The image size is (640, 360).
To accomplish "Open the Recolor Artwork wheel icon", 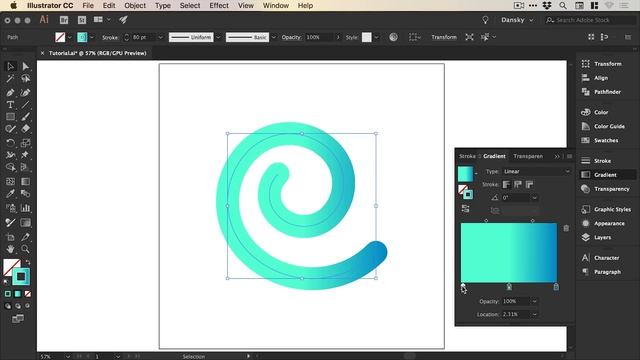I will [393, 37].
